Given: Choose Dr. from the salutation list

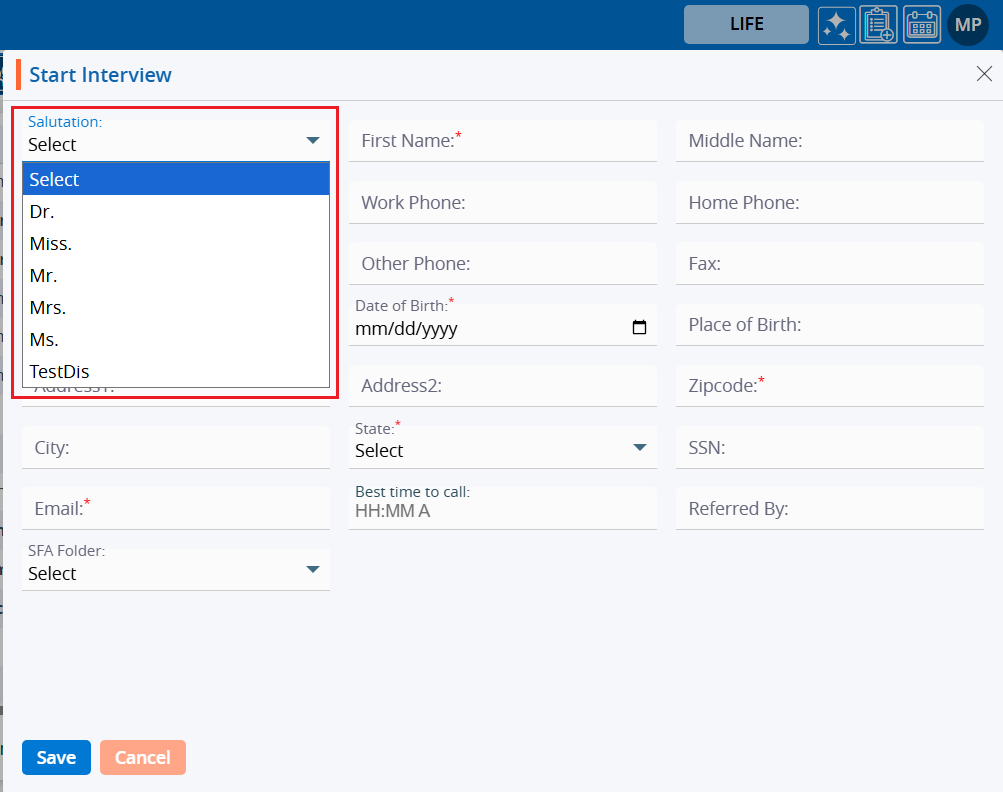Looking at the screenshot, I should 42,212.
